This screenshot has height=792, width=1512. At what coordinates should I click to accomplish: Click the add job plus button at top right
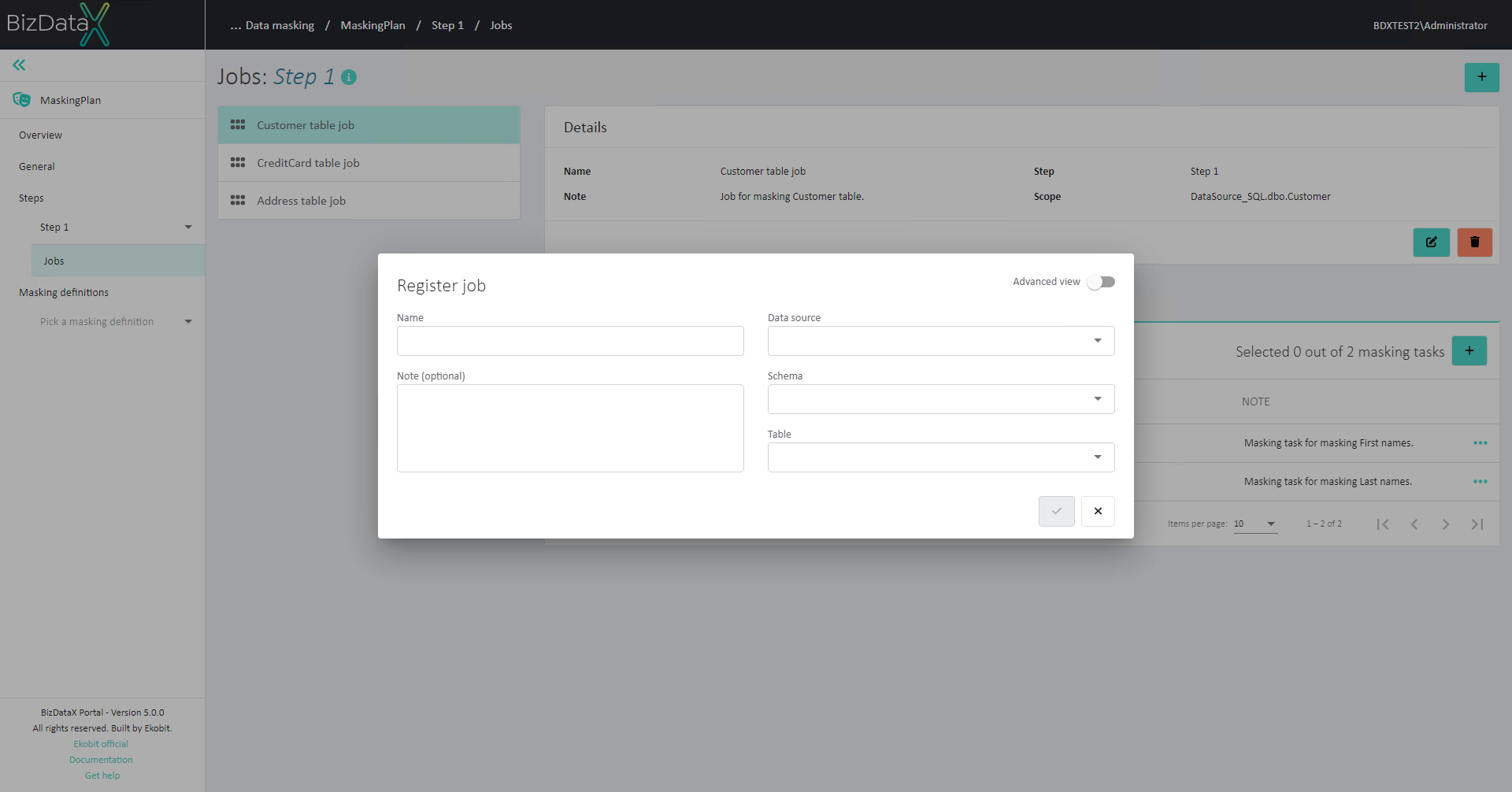coord(1481,77)
